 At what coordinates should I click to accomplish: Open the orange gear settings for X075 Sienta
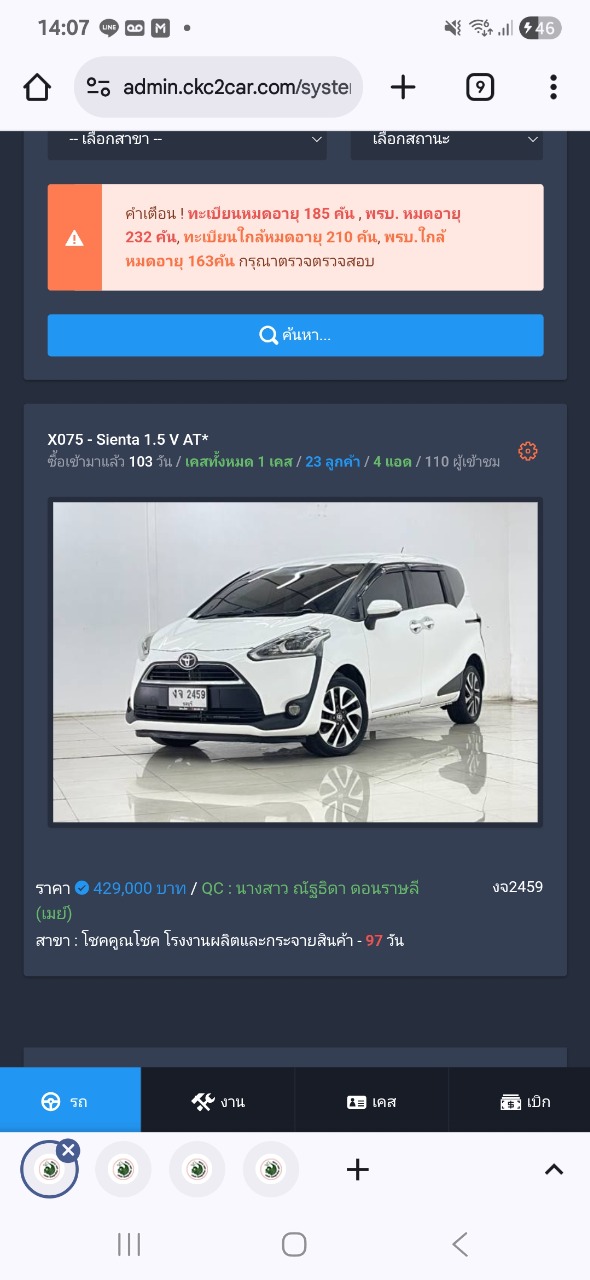tap(528, 451)
